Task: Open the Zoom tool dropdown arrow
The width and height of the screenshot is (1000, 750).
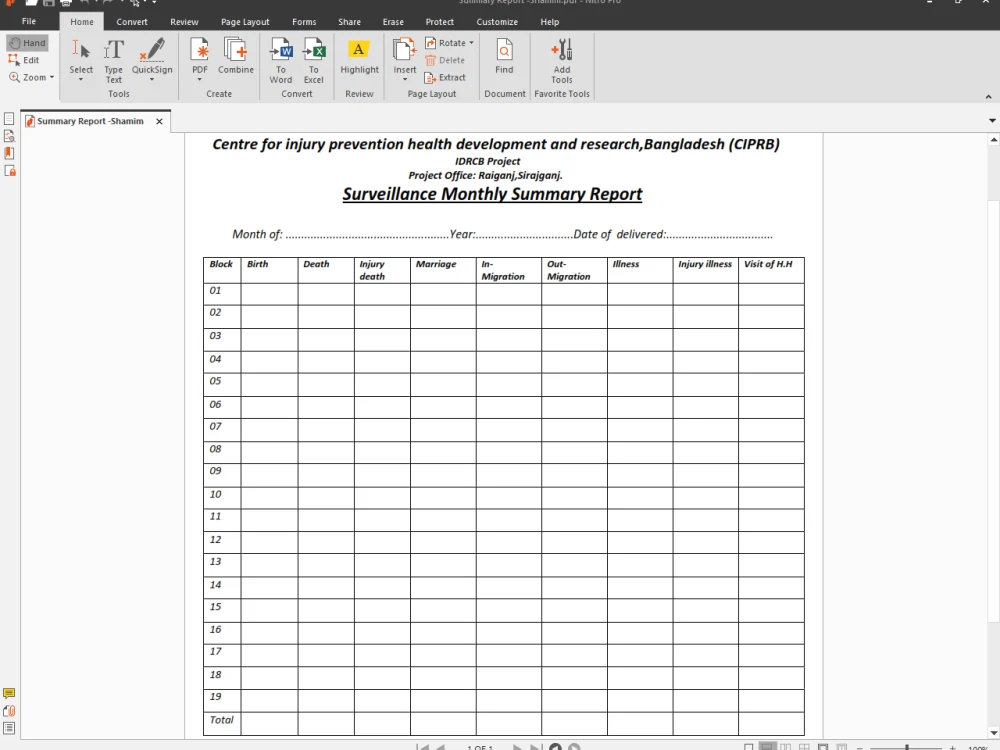Action: pos(52,77)
